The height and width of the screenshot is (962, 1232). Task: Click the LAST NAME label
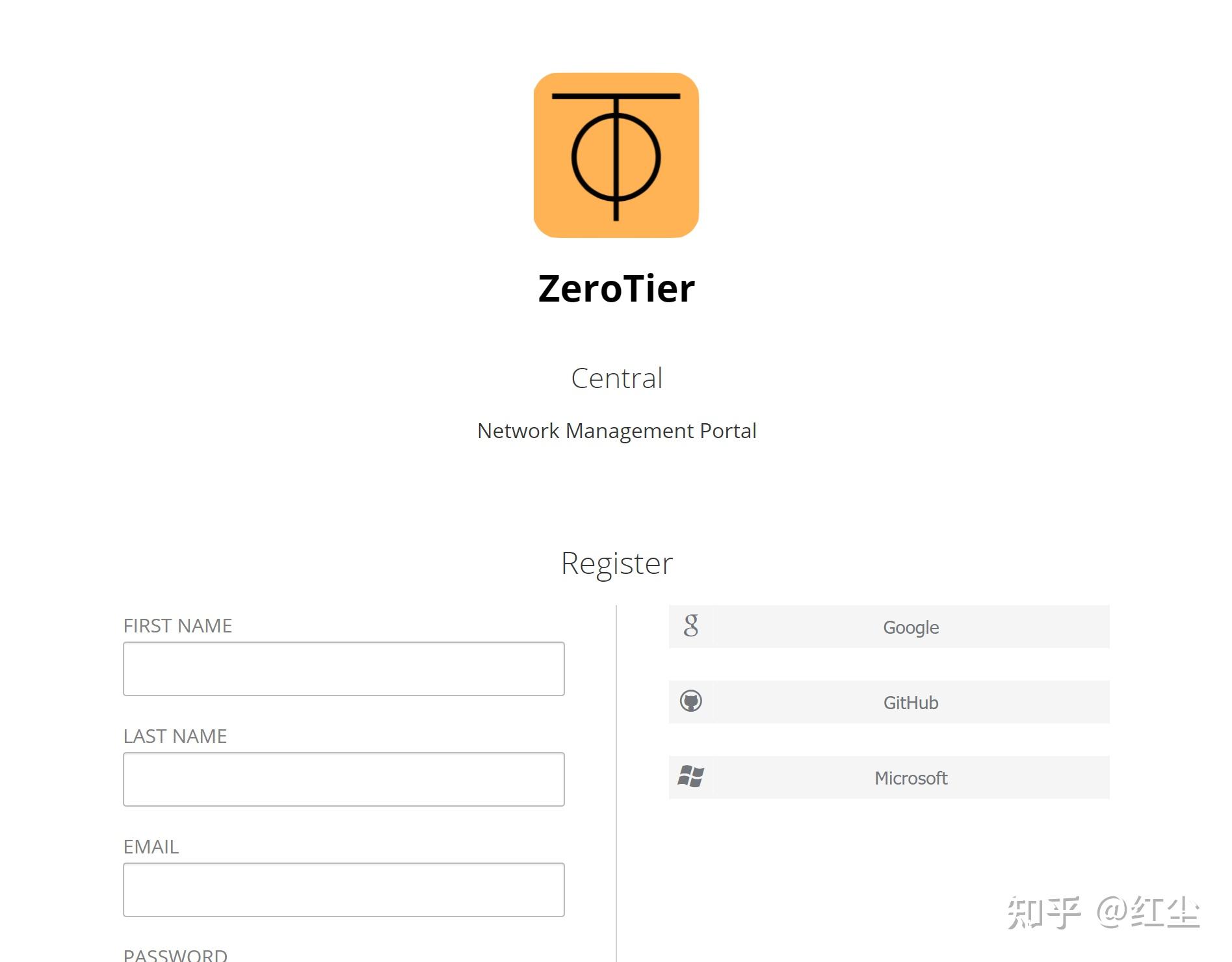pyautogui.click(x=174, y=736)
